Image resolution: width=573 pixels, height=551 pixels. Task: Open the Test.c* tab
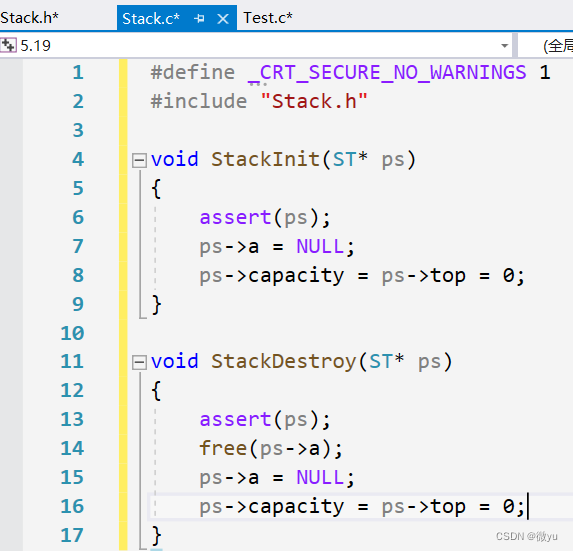point(268,18)
